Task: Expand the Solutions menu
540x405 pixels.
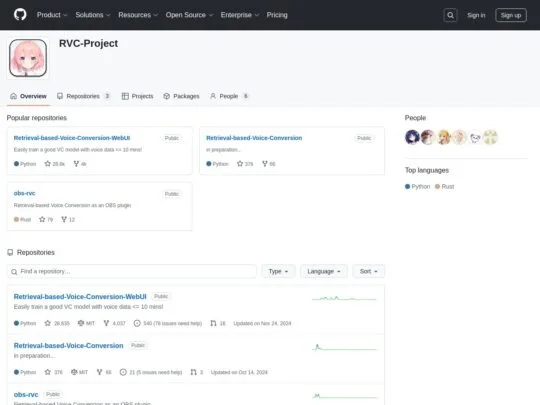Action: coord(93,15)
